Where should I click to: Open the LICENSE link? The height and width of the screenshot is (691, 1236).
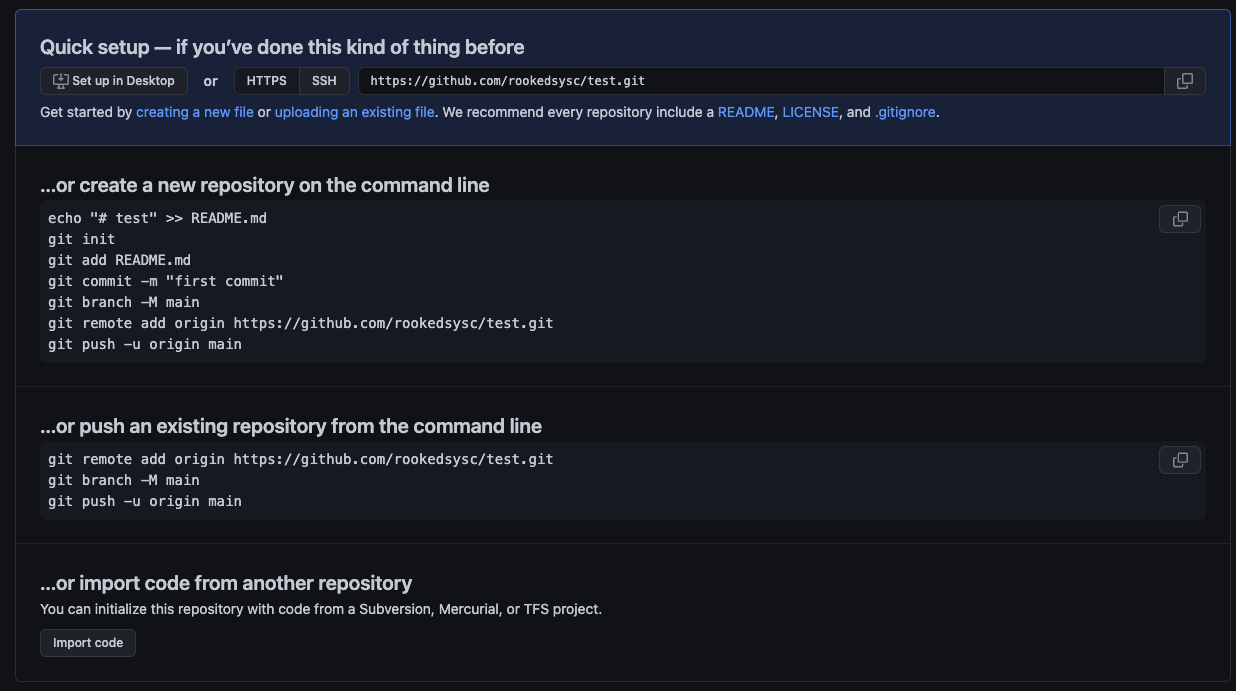(x=810, y=112)
